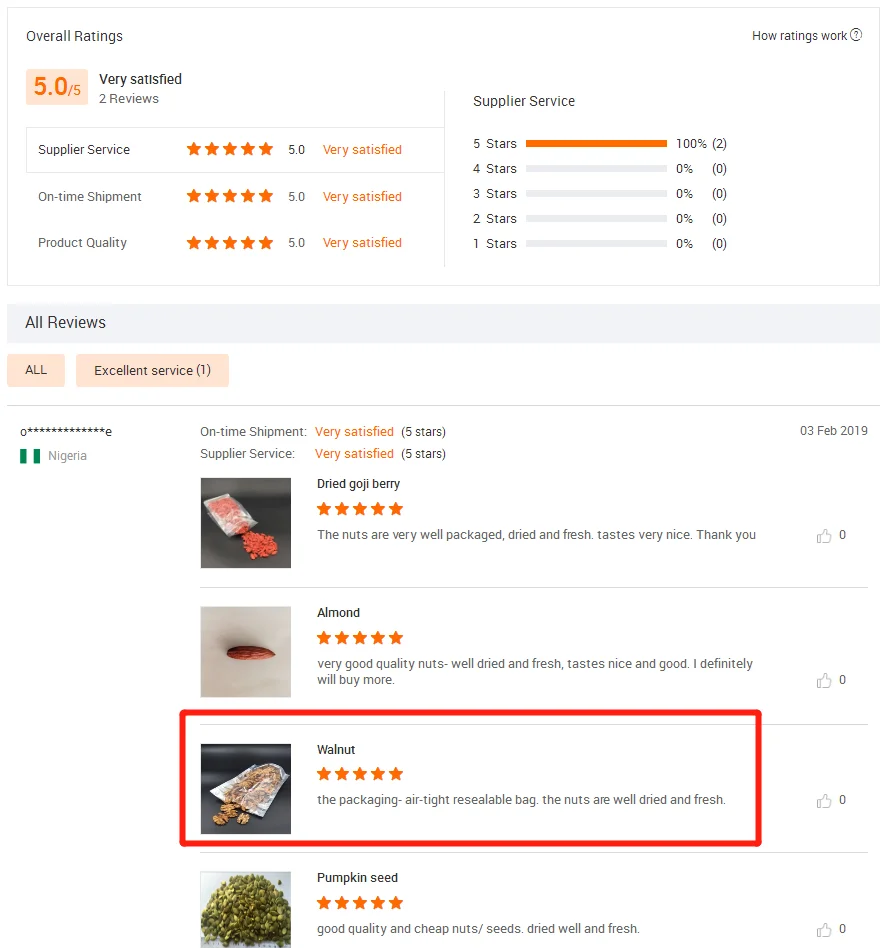Screen dimensions: 881x948
Task: Click the help icon beside How ratings work
Action: (x=856, y=36)
